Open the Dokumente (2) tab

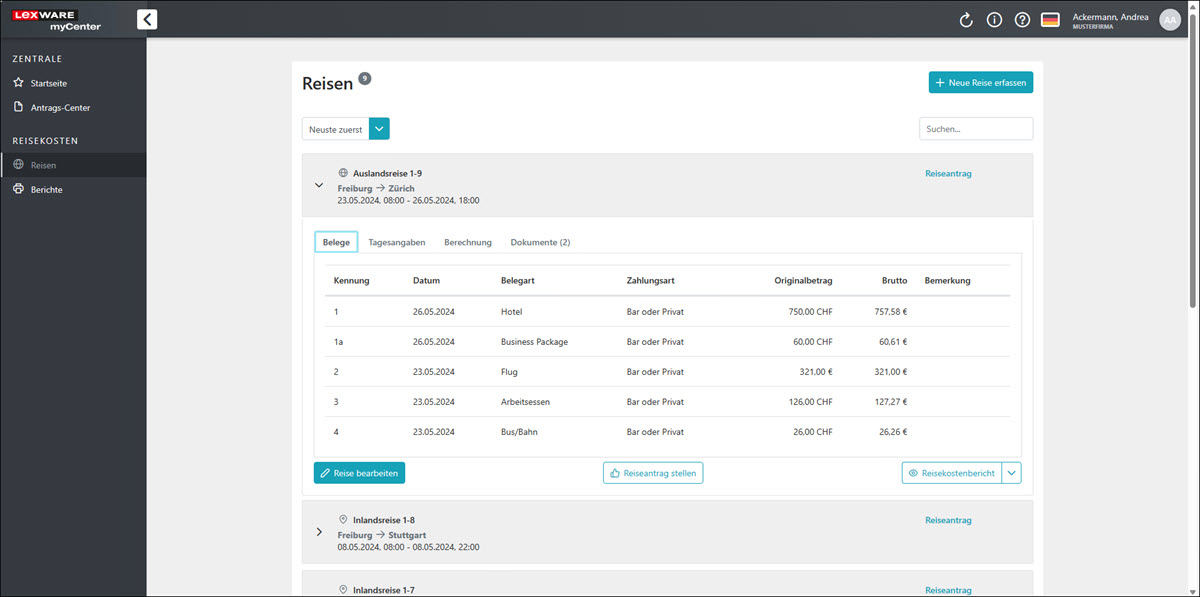pos(540,242)
